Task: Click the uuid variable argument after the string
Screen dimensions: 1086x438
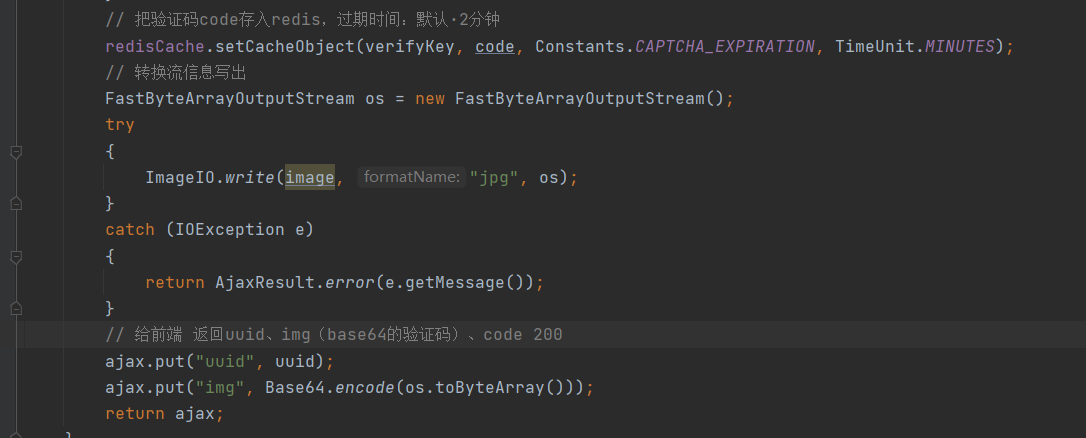Action: (295, 361)
